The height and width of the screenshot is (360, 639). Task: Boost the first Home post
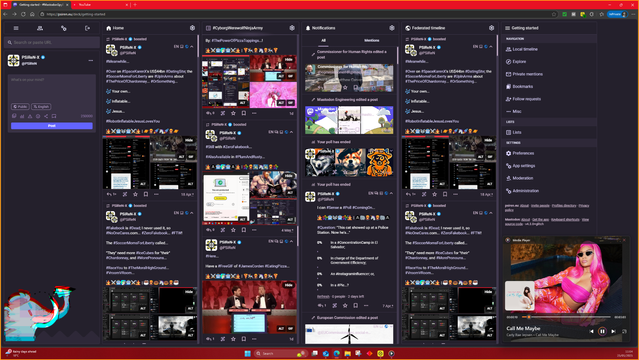(125, 194)
